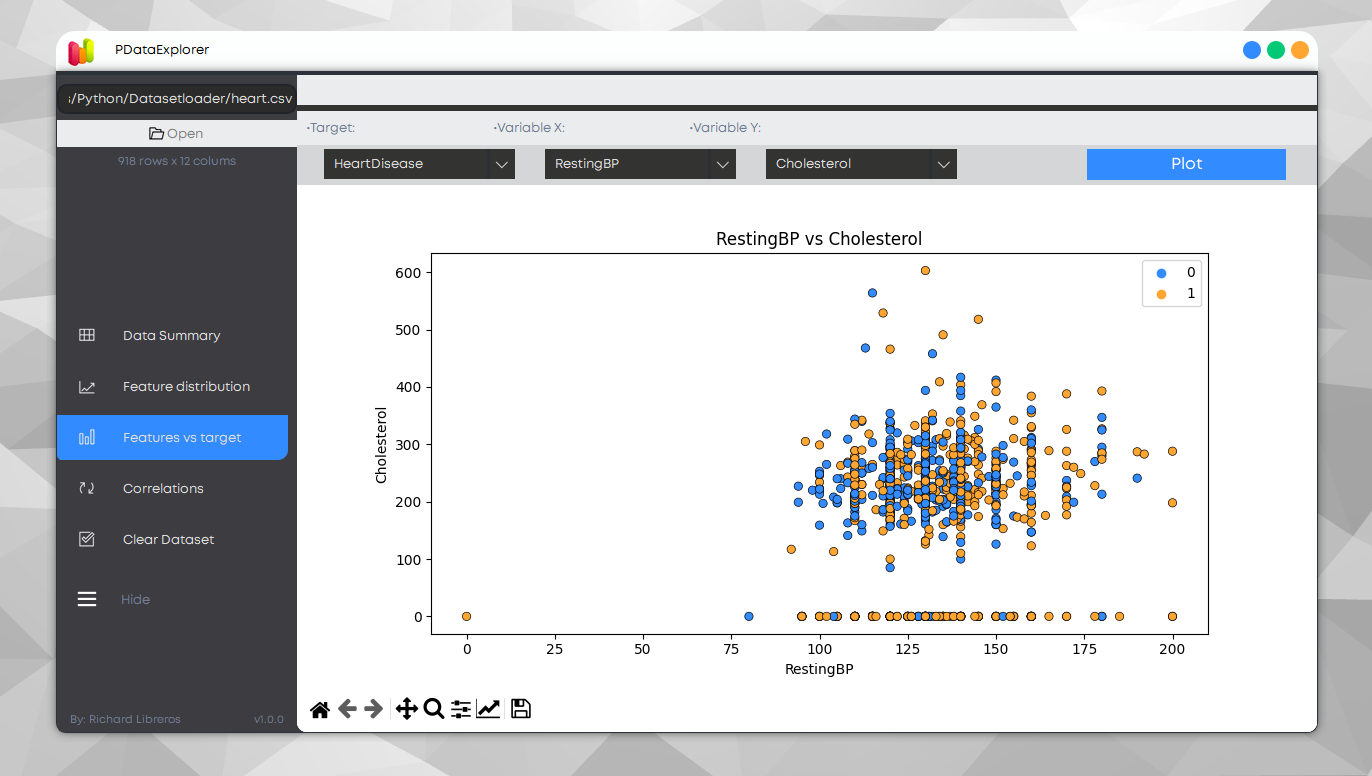Select the Correlations sidebar item

click(163, 488)
